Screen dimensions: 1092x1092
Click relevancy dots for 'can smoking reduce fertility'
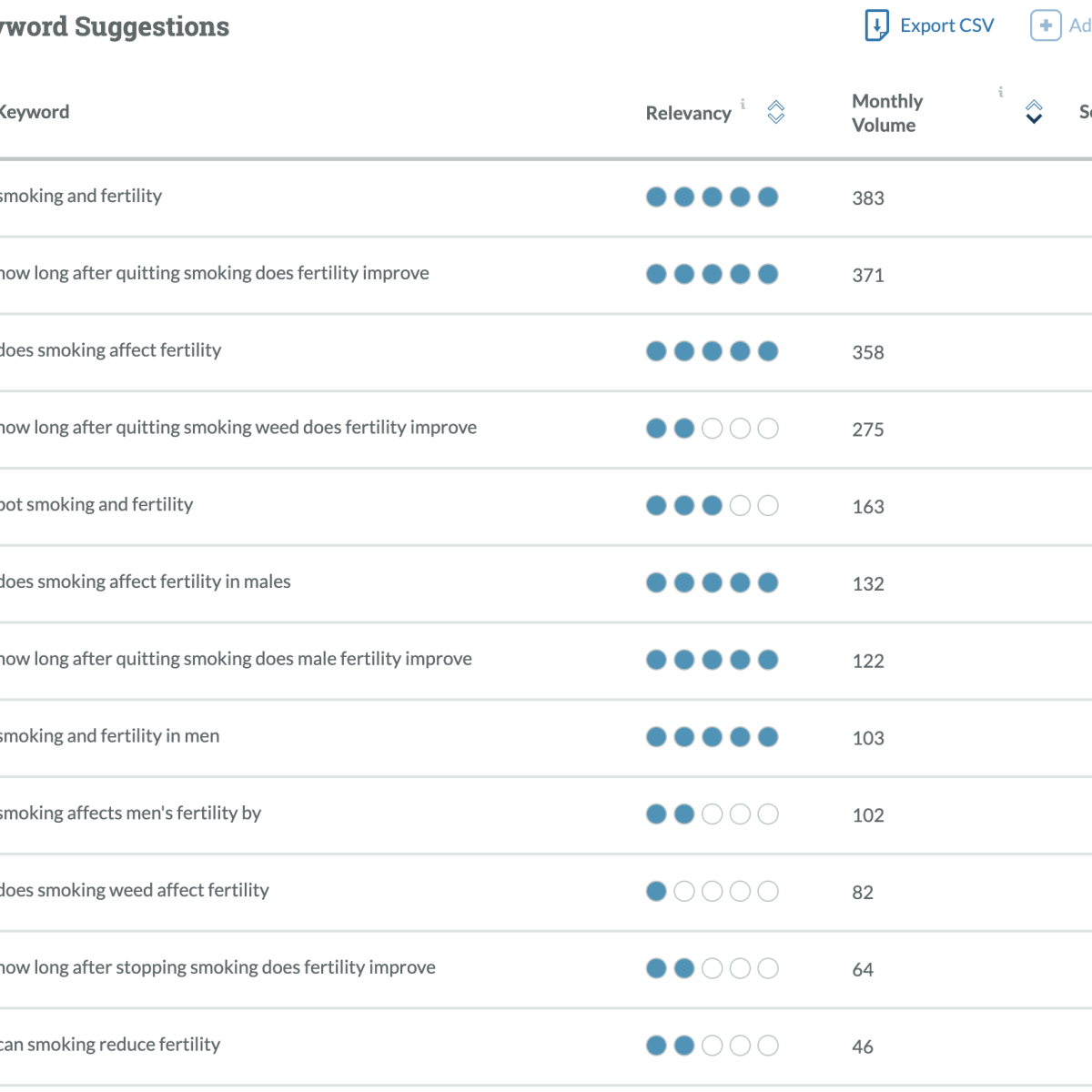(x=712, y=1046)
